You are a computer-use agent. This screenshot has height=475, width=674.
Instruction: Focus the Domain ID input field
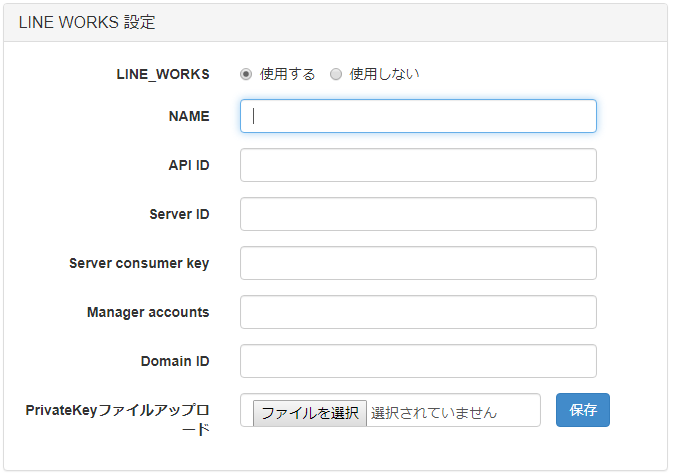(418, 361)
